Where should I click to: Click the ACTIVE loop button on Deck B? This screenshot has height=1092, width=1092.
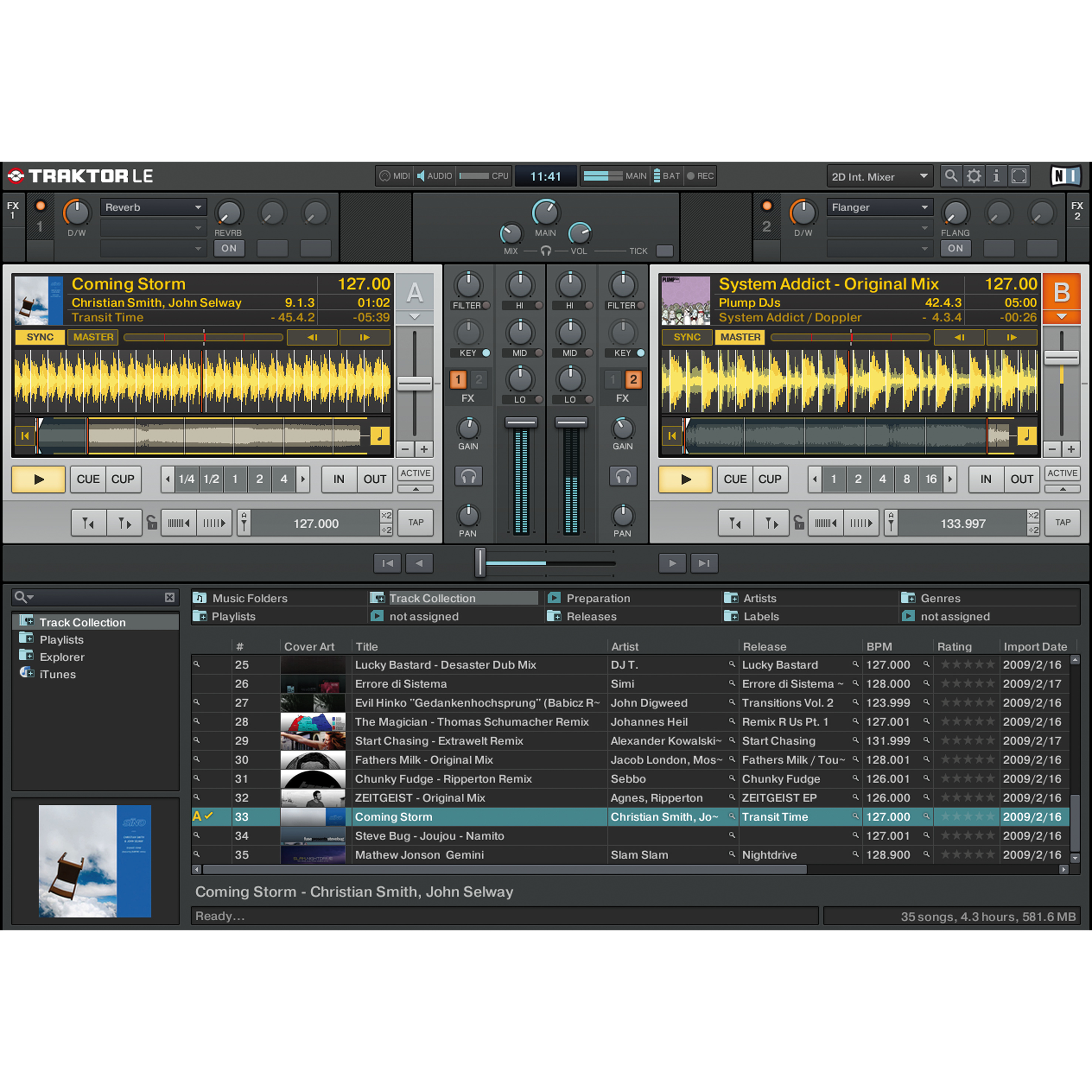coord(1063,473)
